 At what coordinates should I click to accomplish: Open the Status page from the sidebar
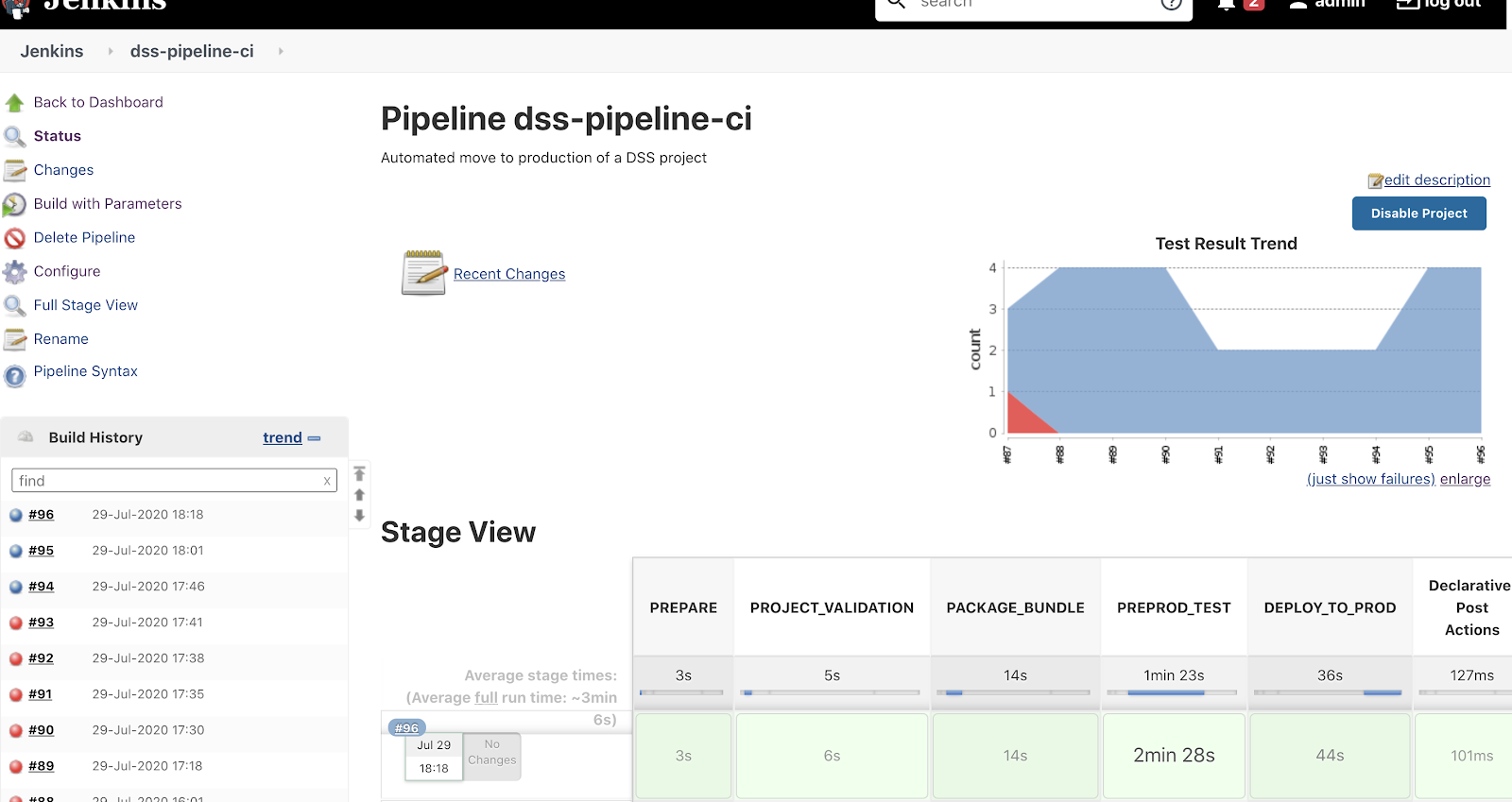click(57, 135)
